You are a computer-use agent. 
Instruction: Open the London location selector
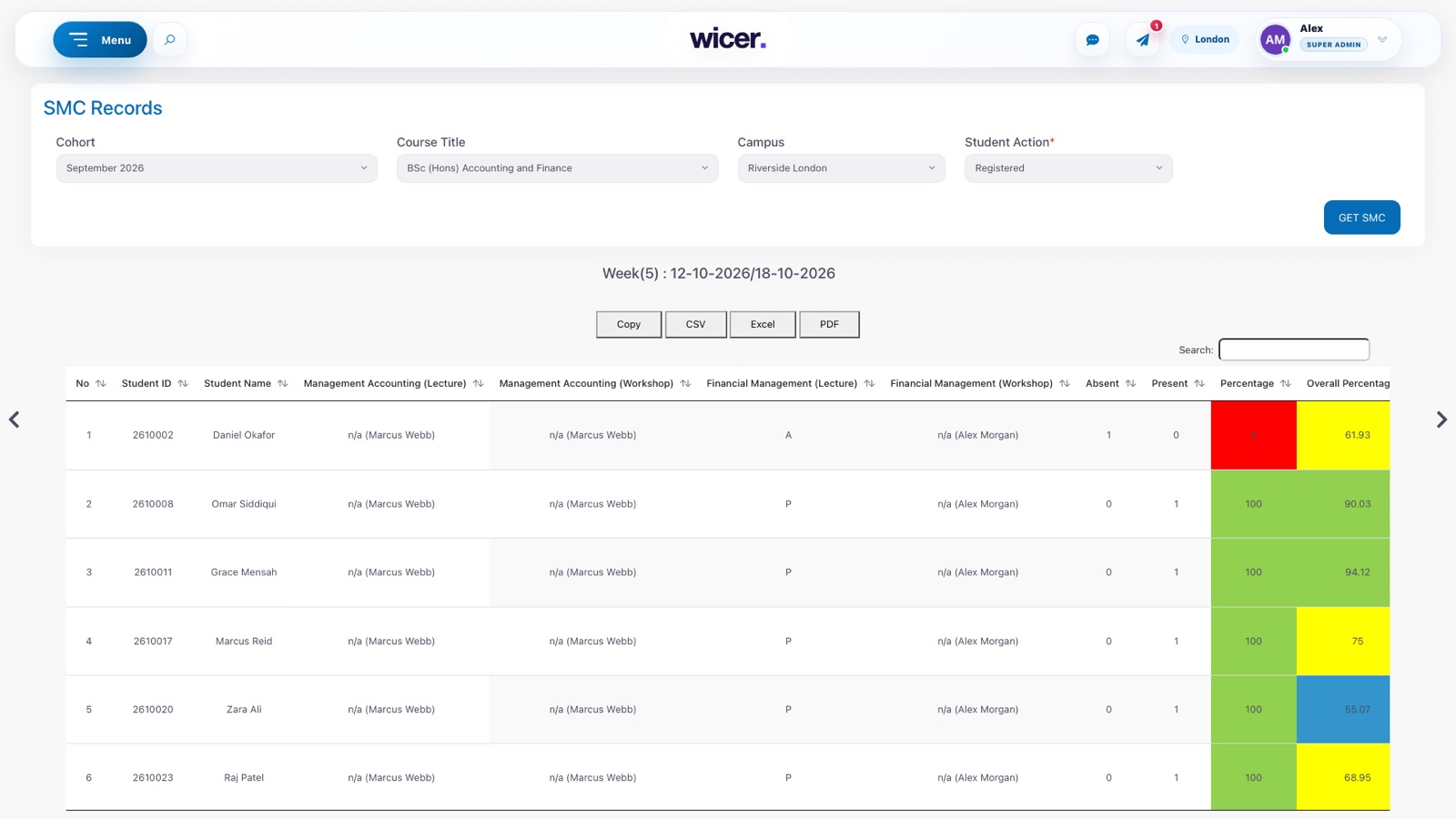coord(1205,40)
